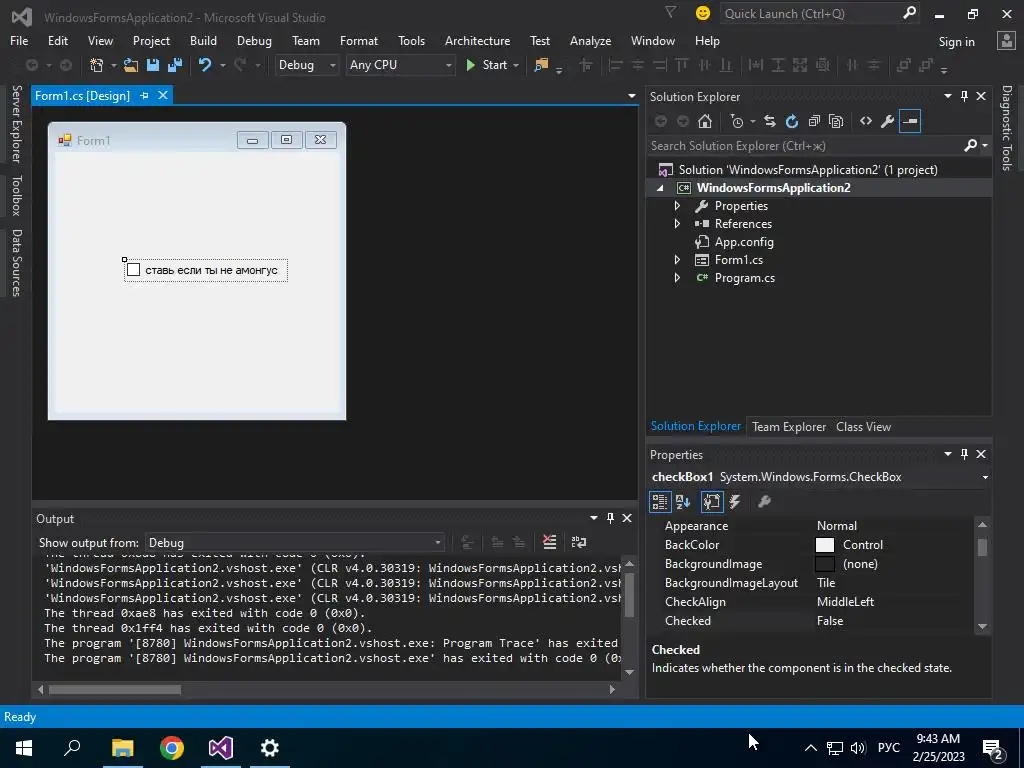Viewport: 1024px width, 768px height.
Task: Click the Save All toolbar icon
Action: 174,65
